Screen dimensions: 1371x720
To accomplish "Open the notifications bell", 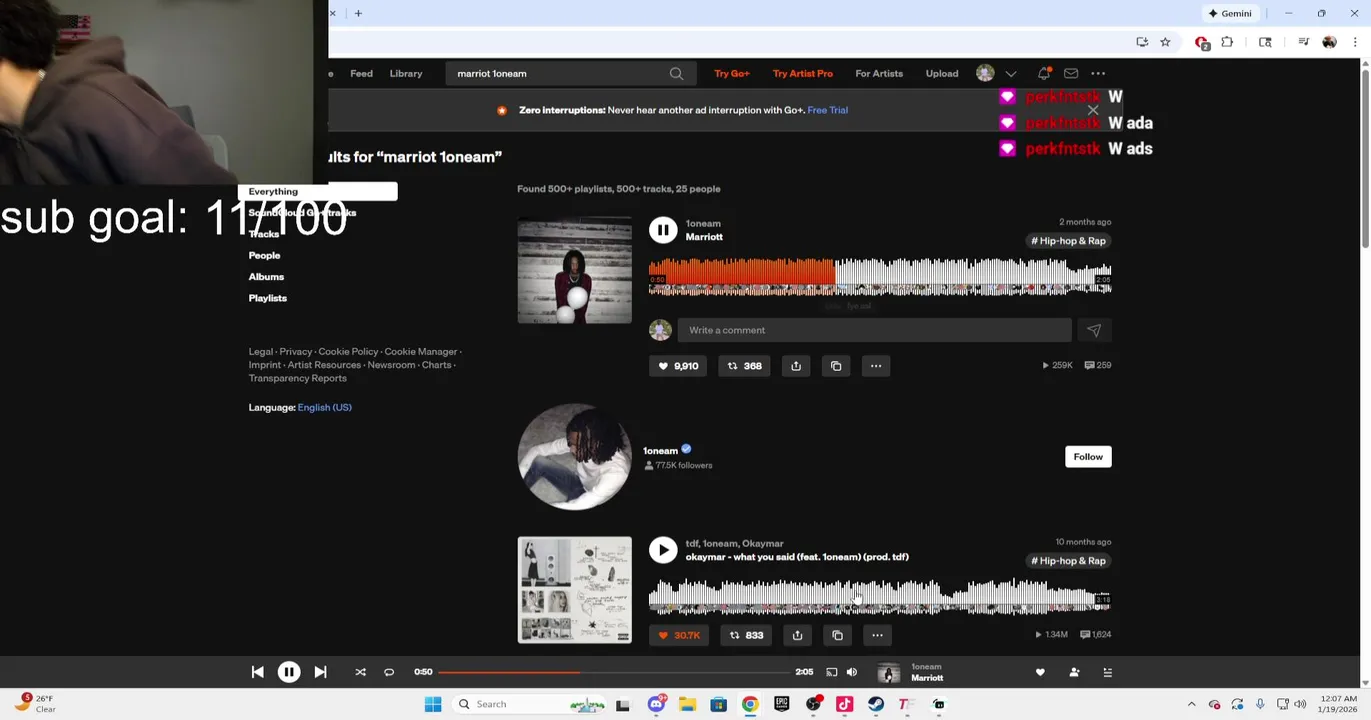I will [1043, 73].
